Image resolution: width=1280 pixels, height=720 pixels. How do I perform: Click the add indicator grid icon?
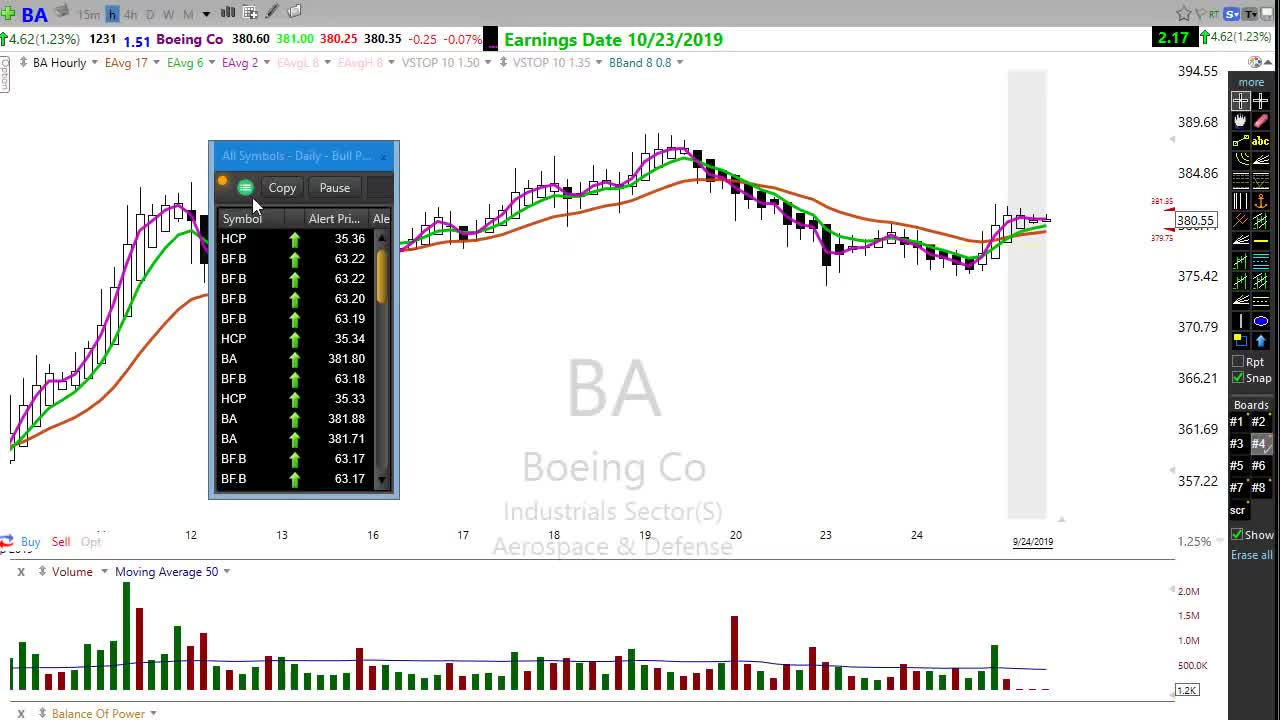250,12
